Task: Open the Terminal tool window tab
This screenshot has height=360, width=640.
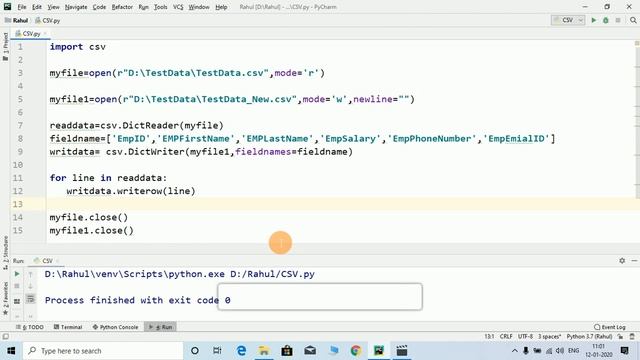Action: (68, 327)
